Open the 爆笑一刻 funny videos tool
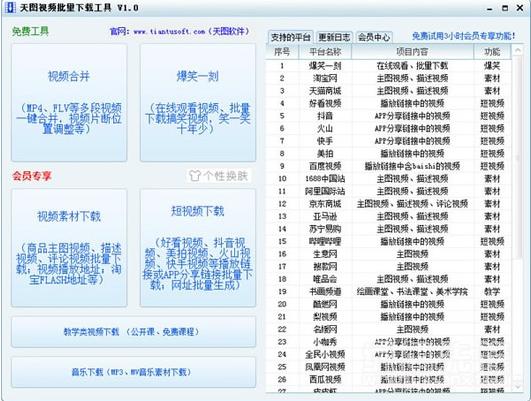531x401 pixels. click(x=198, y=103)
